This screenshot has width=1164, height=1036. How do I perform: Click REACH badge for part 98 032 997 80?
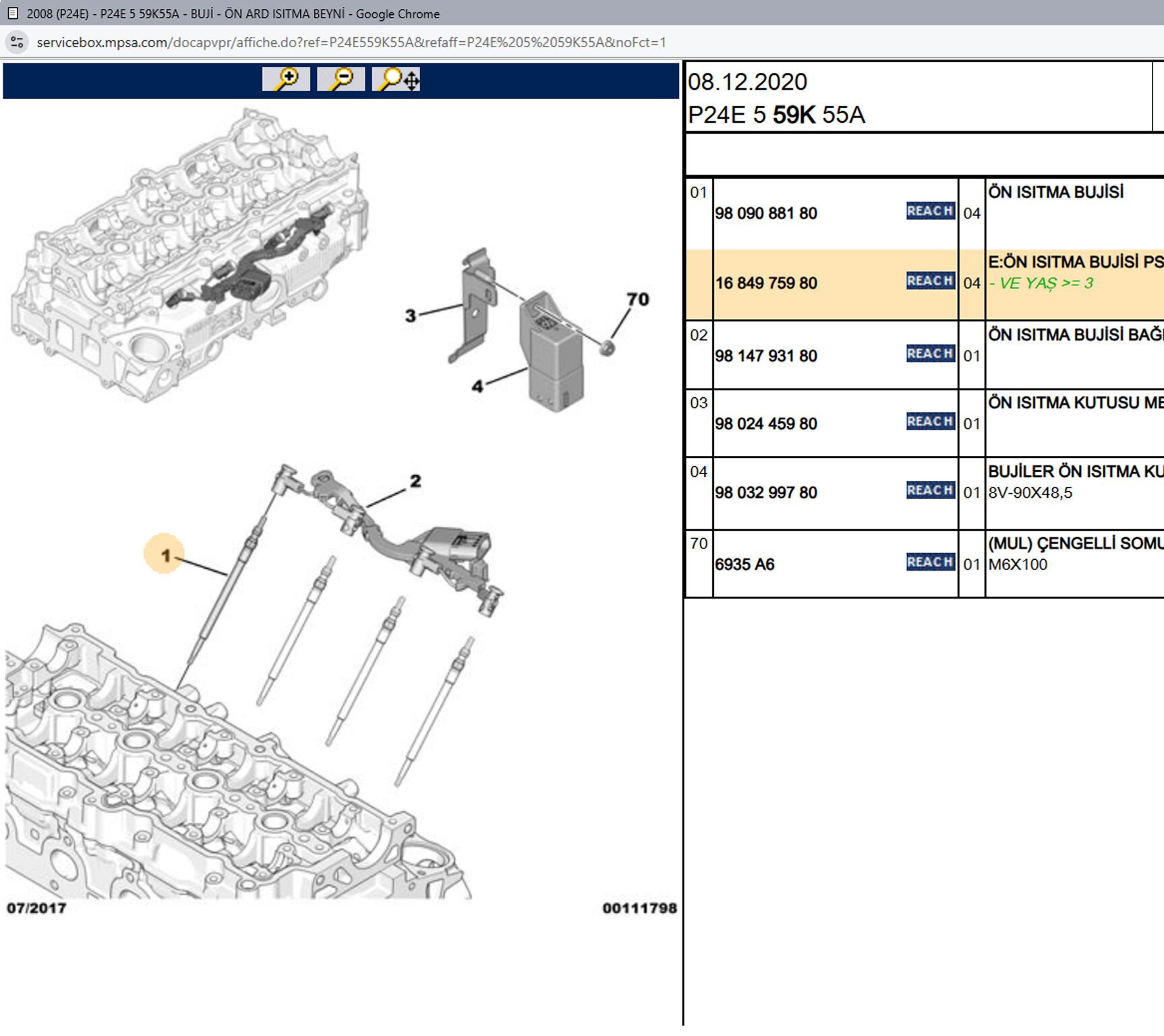point(930,490)
